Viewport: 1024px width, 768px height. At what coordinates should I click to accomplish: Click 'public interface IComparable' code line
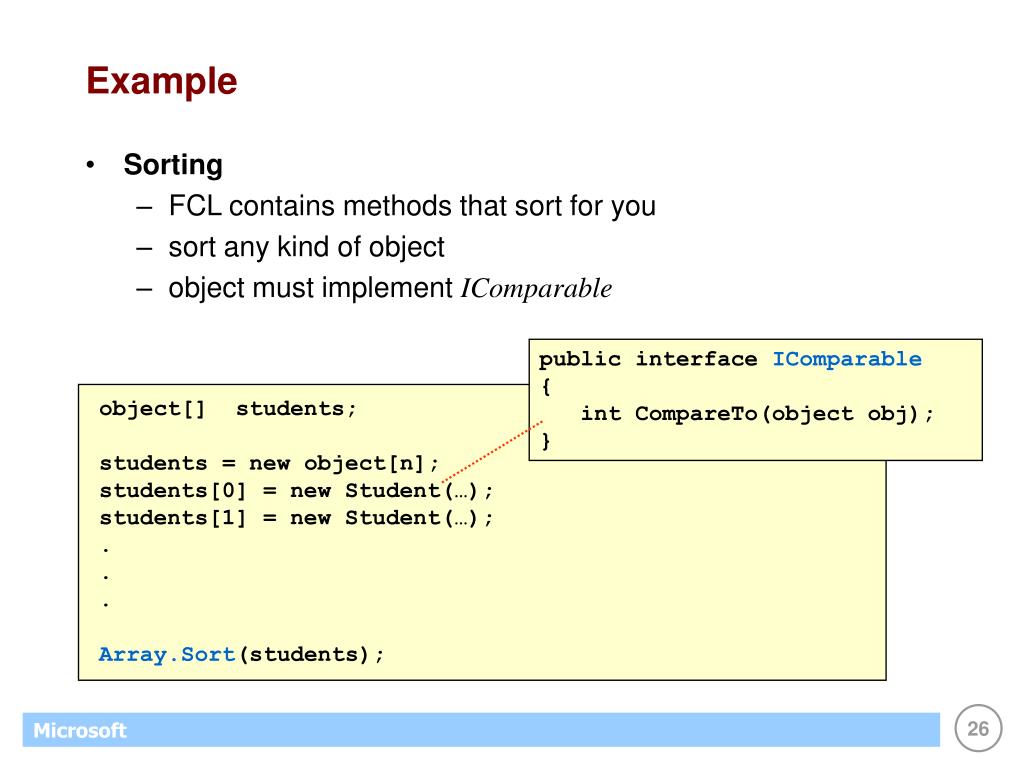click(x=730, y=359)
